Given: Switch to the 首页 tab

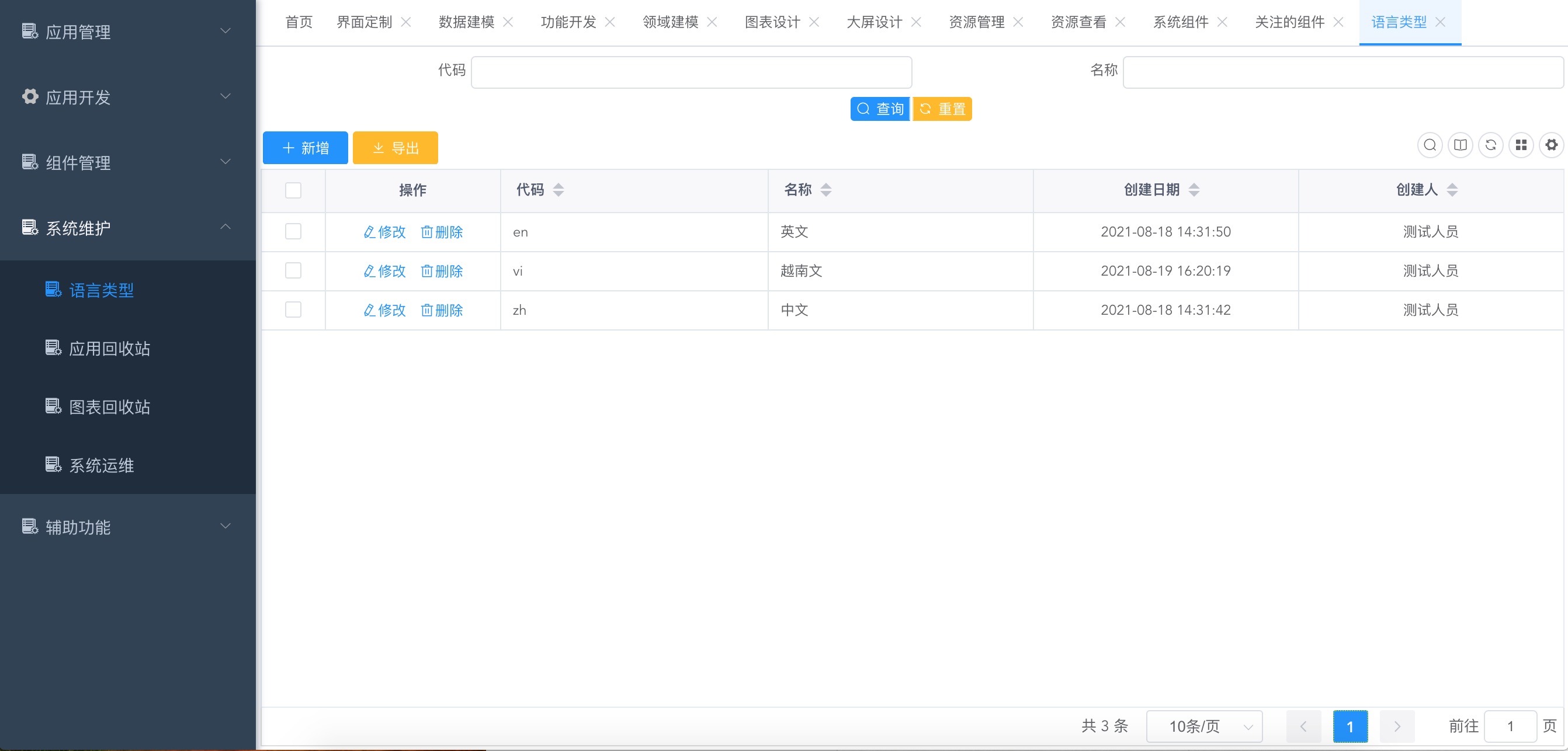Looking at the screenshot, I should click(299, 23).
